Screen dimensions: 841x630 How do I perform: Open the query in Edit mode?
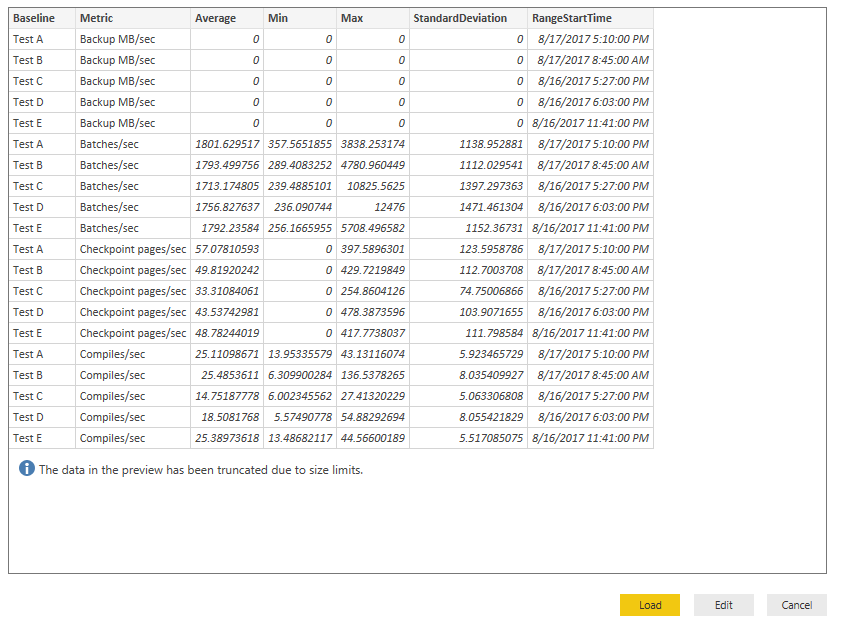[723, 605]
